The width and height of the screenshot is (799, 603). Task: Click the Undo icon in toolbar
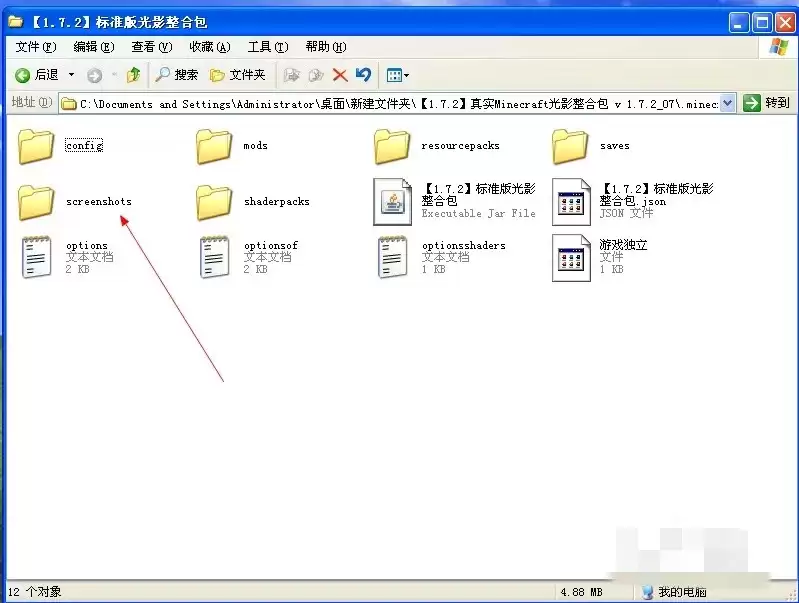[x=363, y=75]
